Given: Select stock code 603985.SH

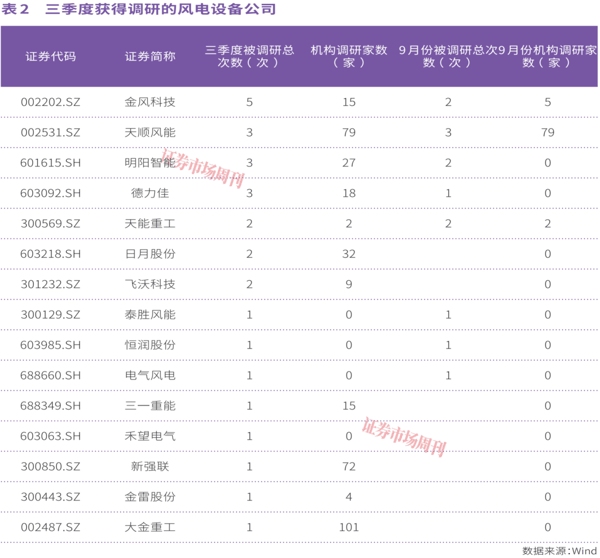Looking at the screenshot, I should [x=51, y=345].
